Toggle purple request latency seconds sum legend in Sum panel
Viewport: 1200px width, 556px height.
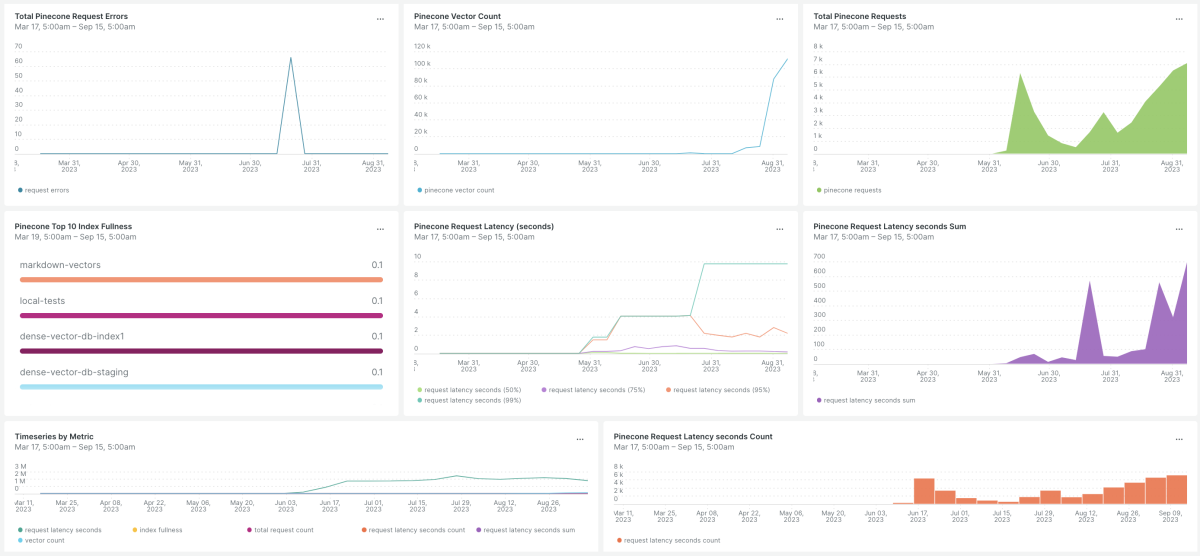866,400
